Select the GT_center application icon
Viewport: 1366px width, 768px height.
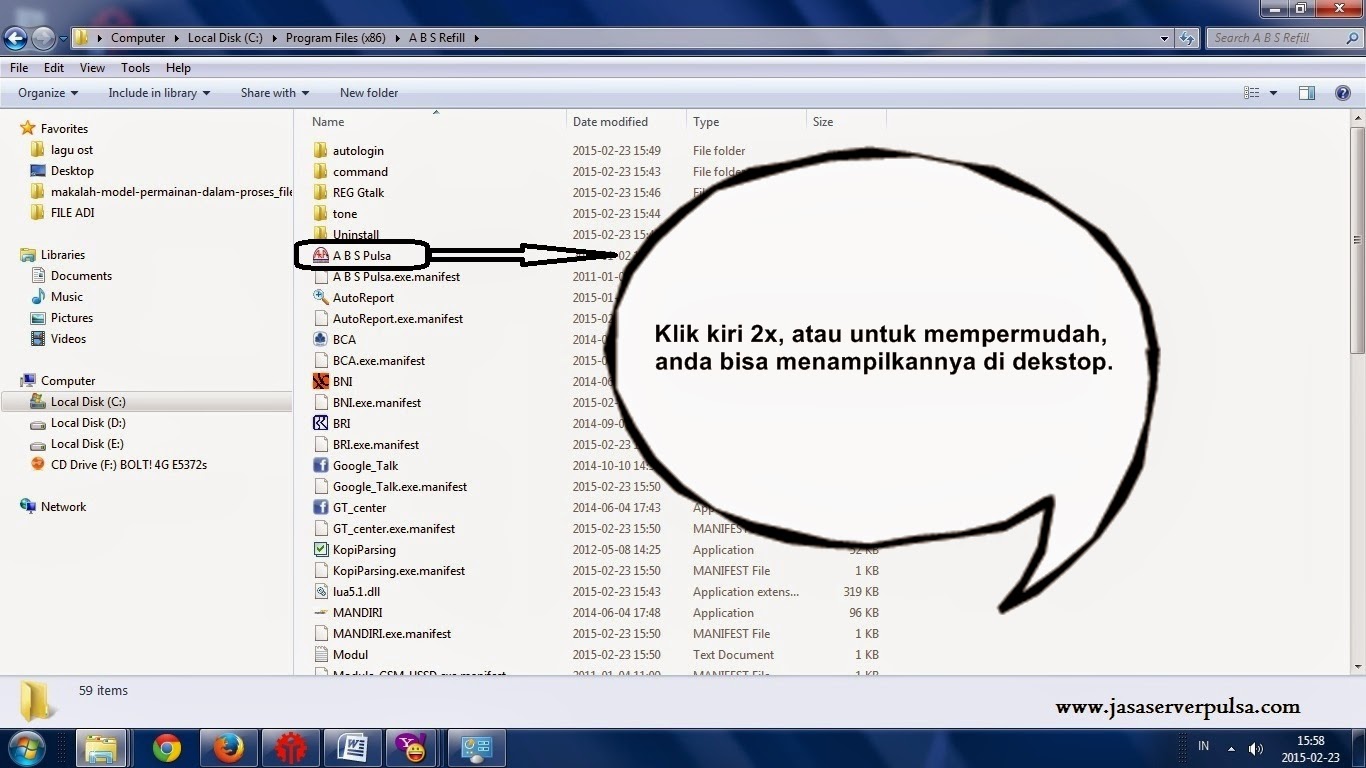320,507
